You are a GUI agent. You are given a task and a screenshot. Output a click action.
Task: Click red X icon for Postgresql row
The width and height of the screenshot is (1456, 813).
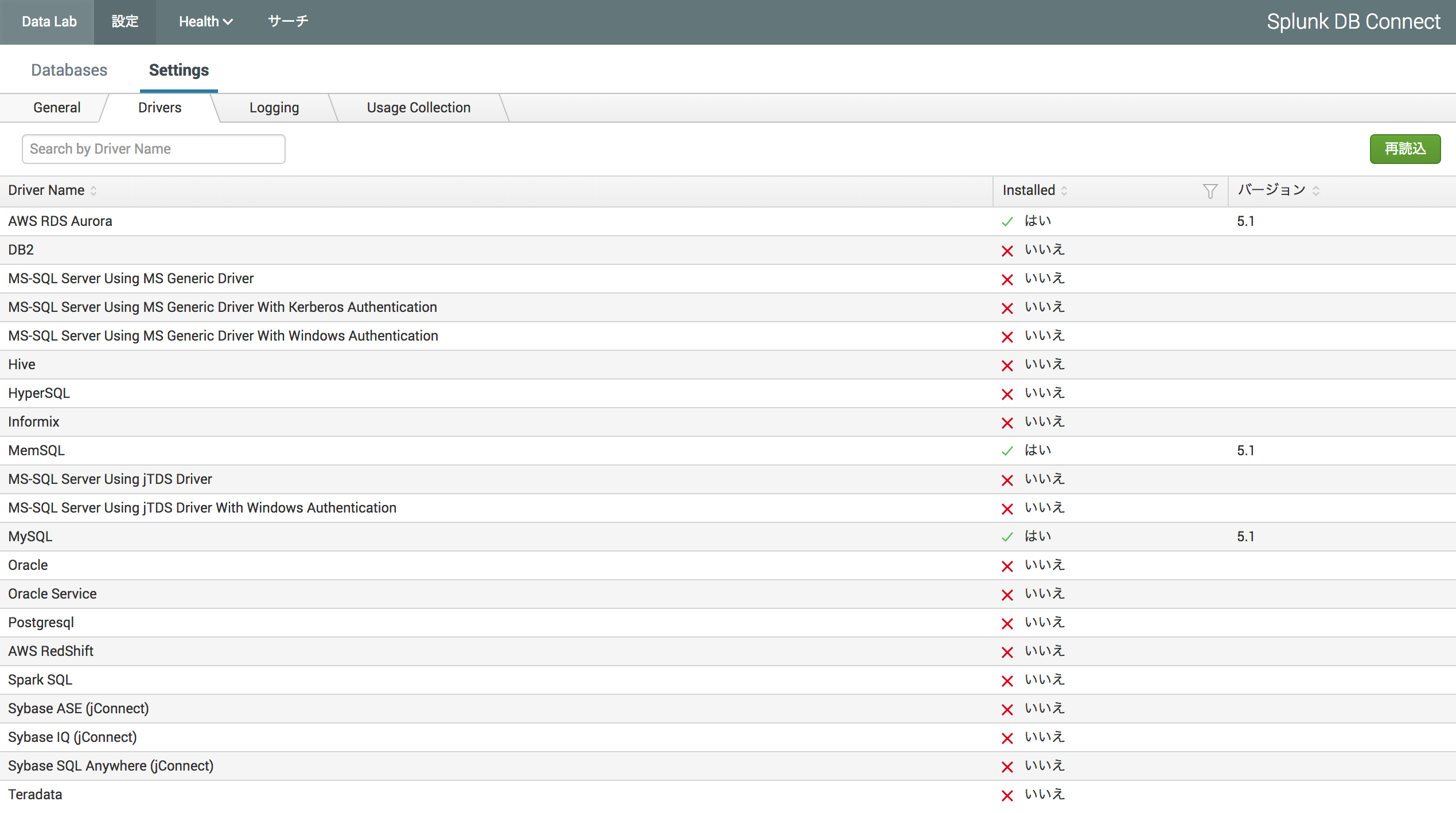pyautogui.click(x=1007, y=623)
